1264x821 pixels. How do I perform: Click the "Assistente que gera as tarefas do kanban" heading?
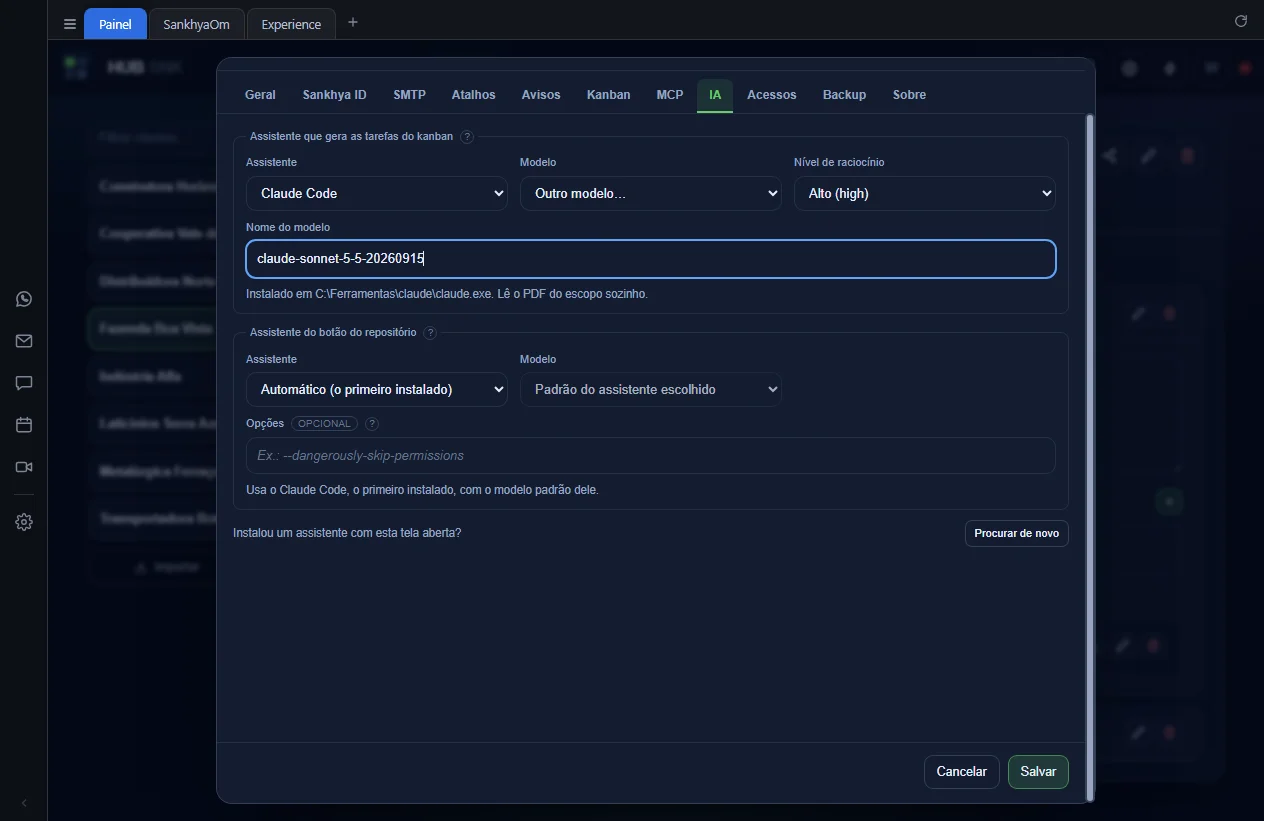pyautogui.click(x=351, y=137)
